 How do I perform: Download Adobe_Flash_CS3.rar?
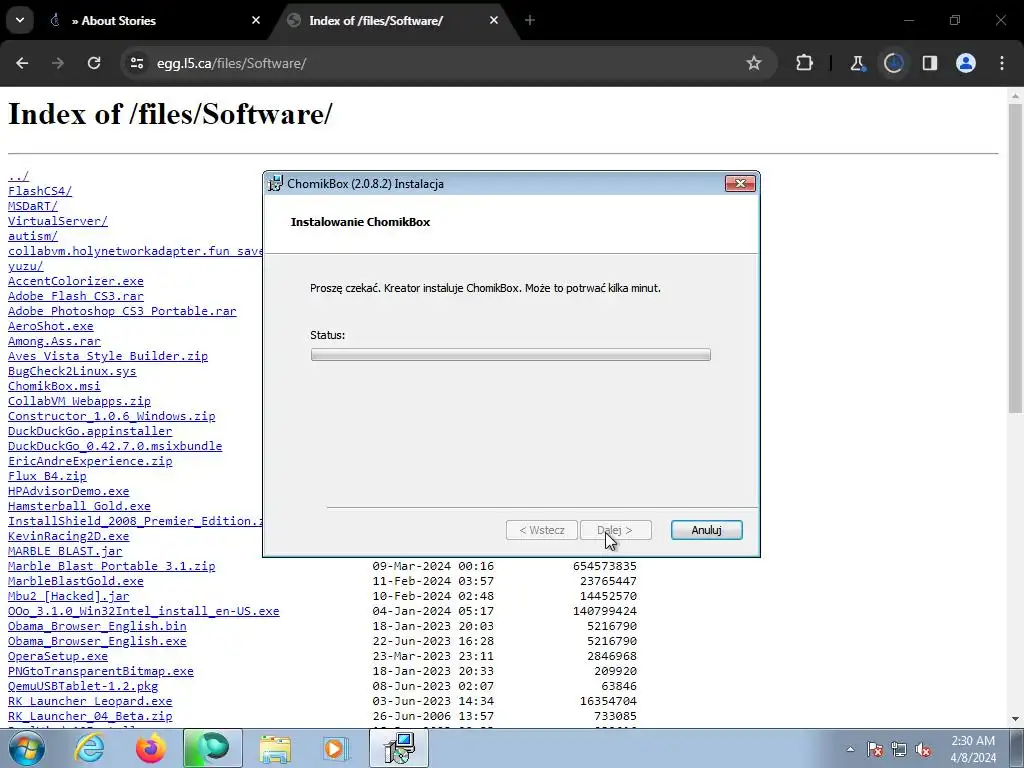pos(76,296)
